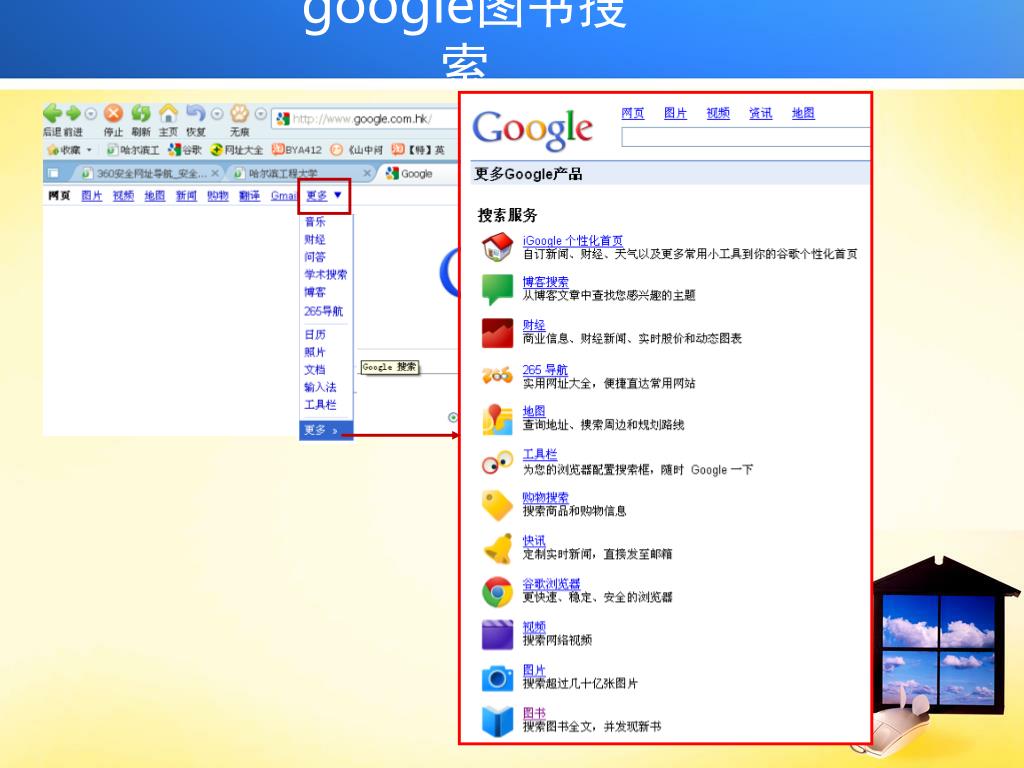The height and width of the screenshot is (768, 1024).
Task: Close the 哈尔滨工程大学 tab
Action: pos(367,174)
